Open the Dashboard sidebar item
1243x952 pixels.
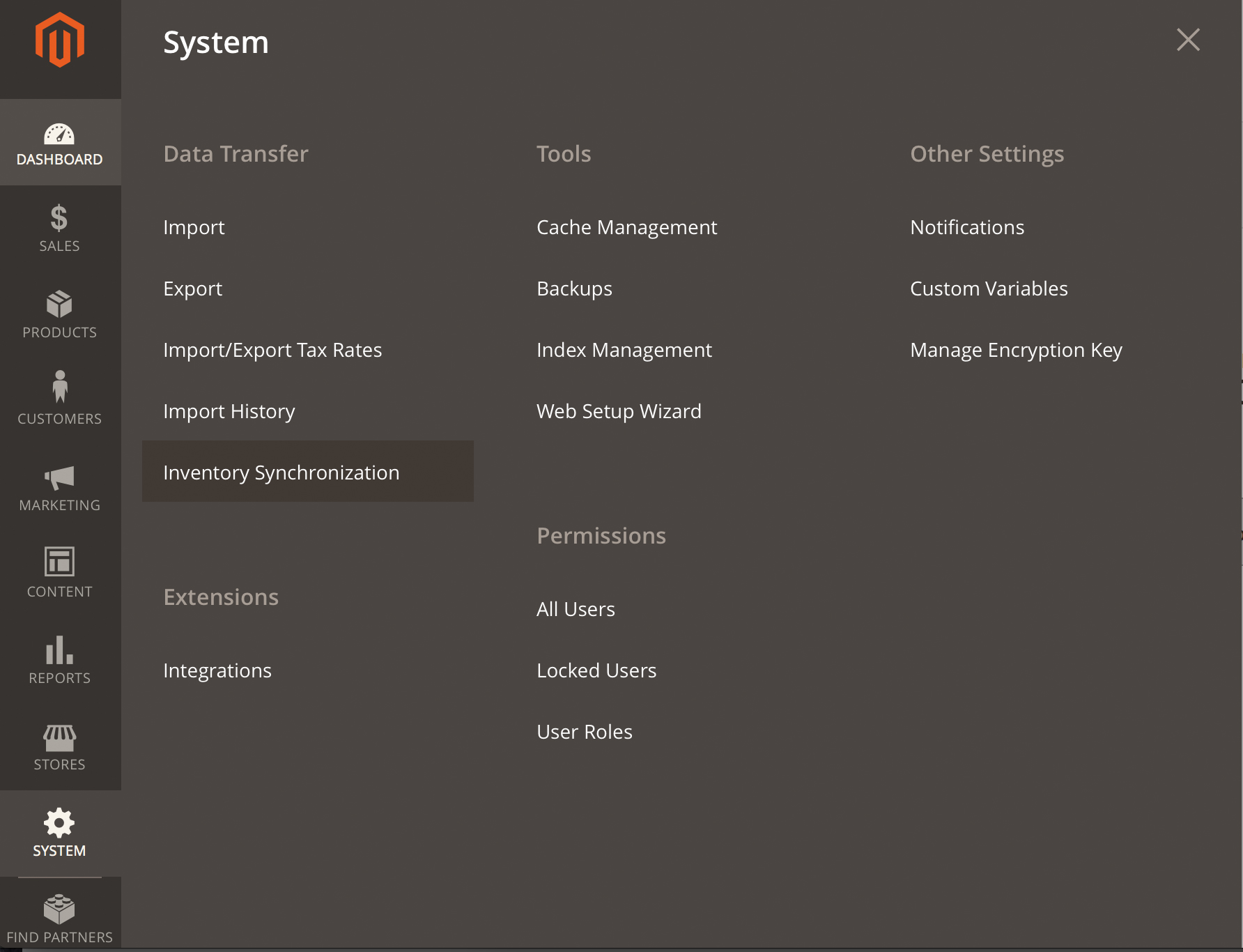[x=60, y=142]
